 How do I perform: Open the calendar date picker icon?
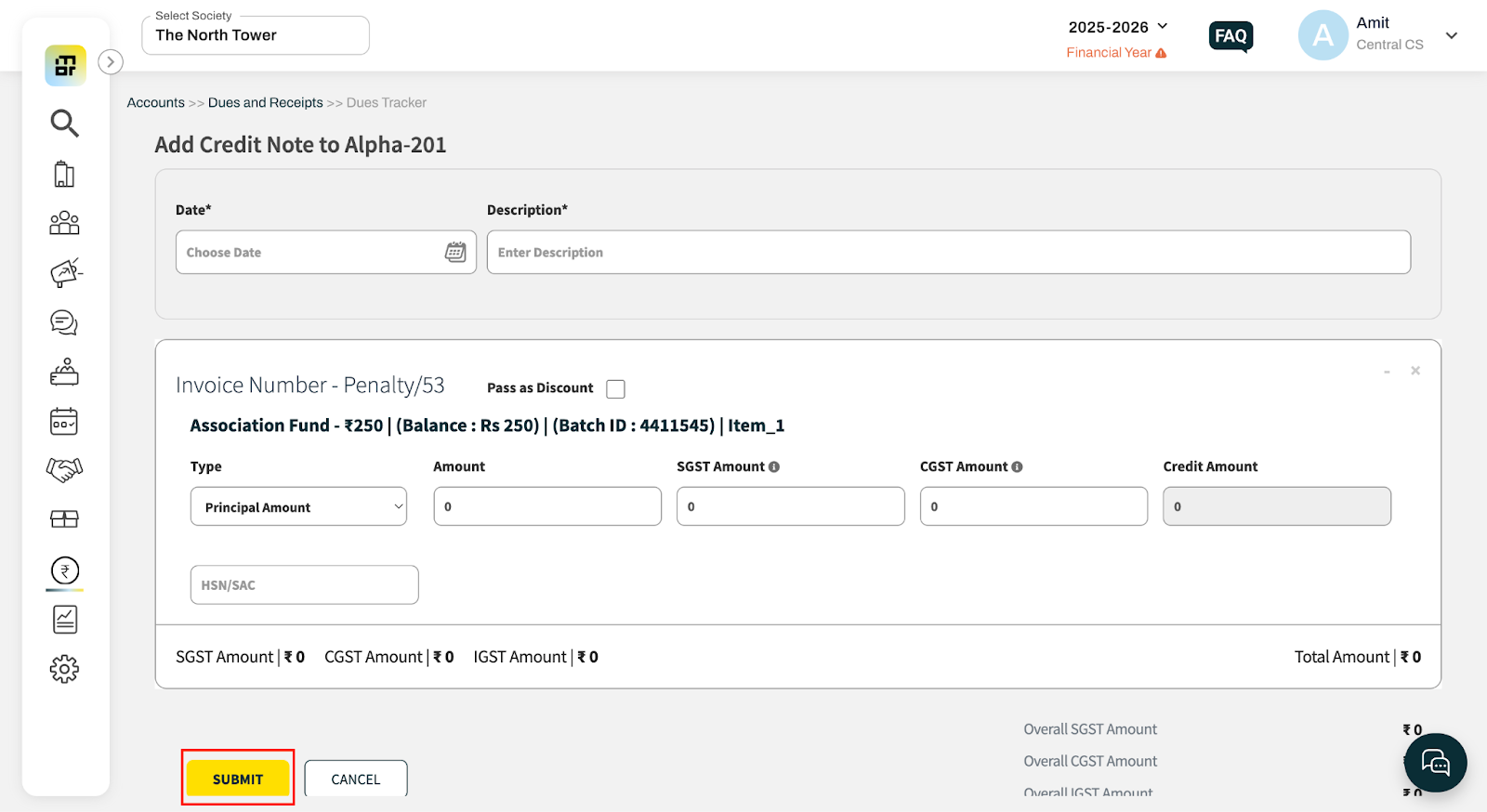(x=455, y=252)
